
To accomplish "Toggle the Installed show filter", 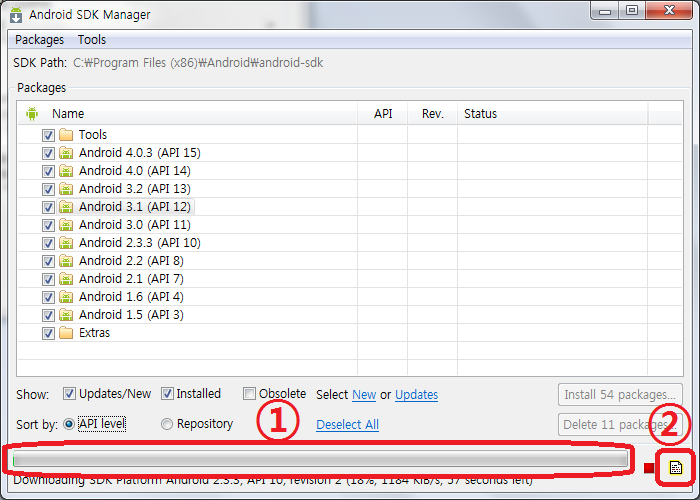I will [167, 394].
